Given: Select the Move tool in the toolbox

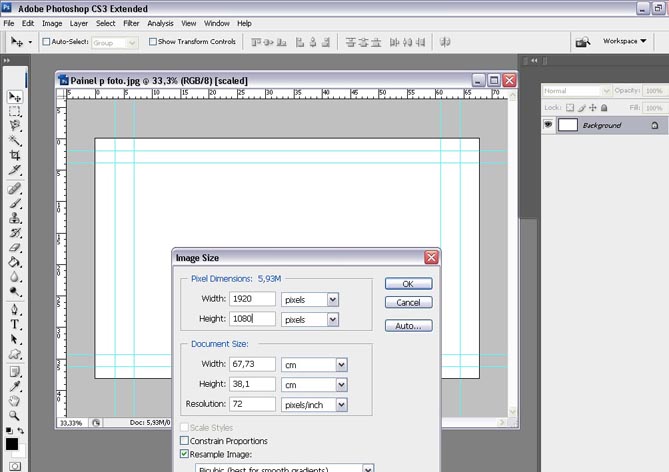Looking at the screenshot, I should [15, 97].
